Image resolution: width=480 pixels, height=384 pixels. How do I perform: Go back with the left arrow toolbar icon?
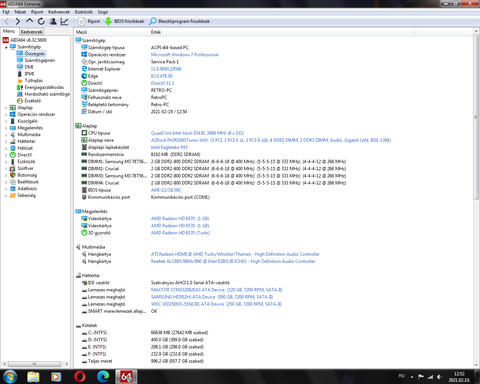[x=6, y=21]
